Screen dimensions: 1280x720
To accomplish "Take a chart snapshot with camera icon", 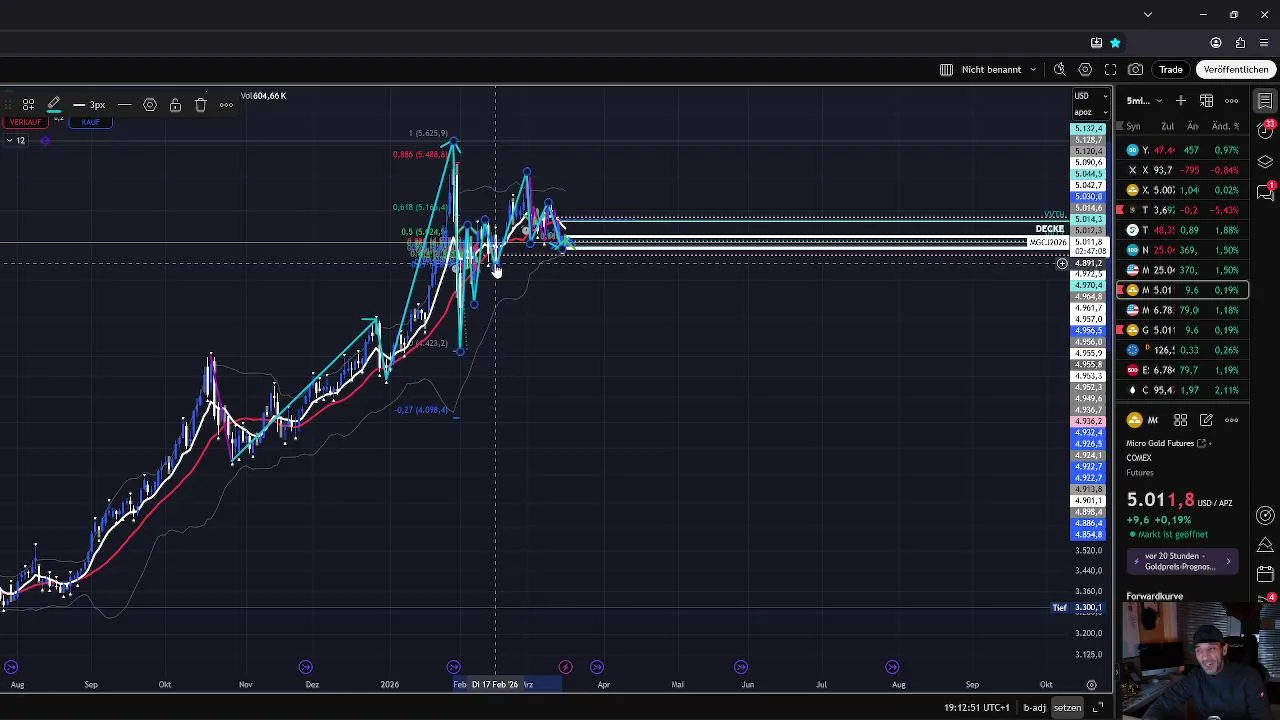I will click(1136, 70).
